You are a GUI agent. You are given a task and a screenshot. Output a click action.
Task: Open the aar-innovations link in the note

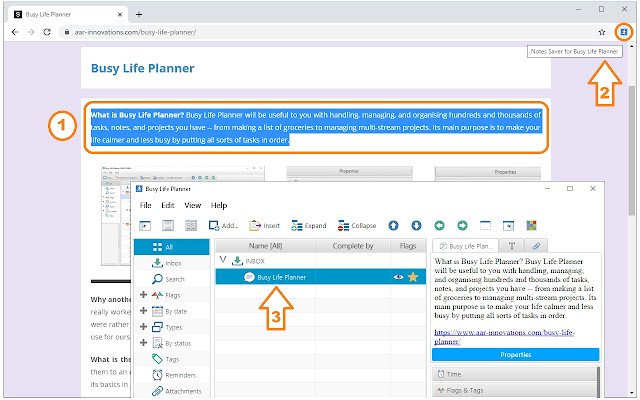pyautogui.click(x=504, y=337)
